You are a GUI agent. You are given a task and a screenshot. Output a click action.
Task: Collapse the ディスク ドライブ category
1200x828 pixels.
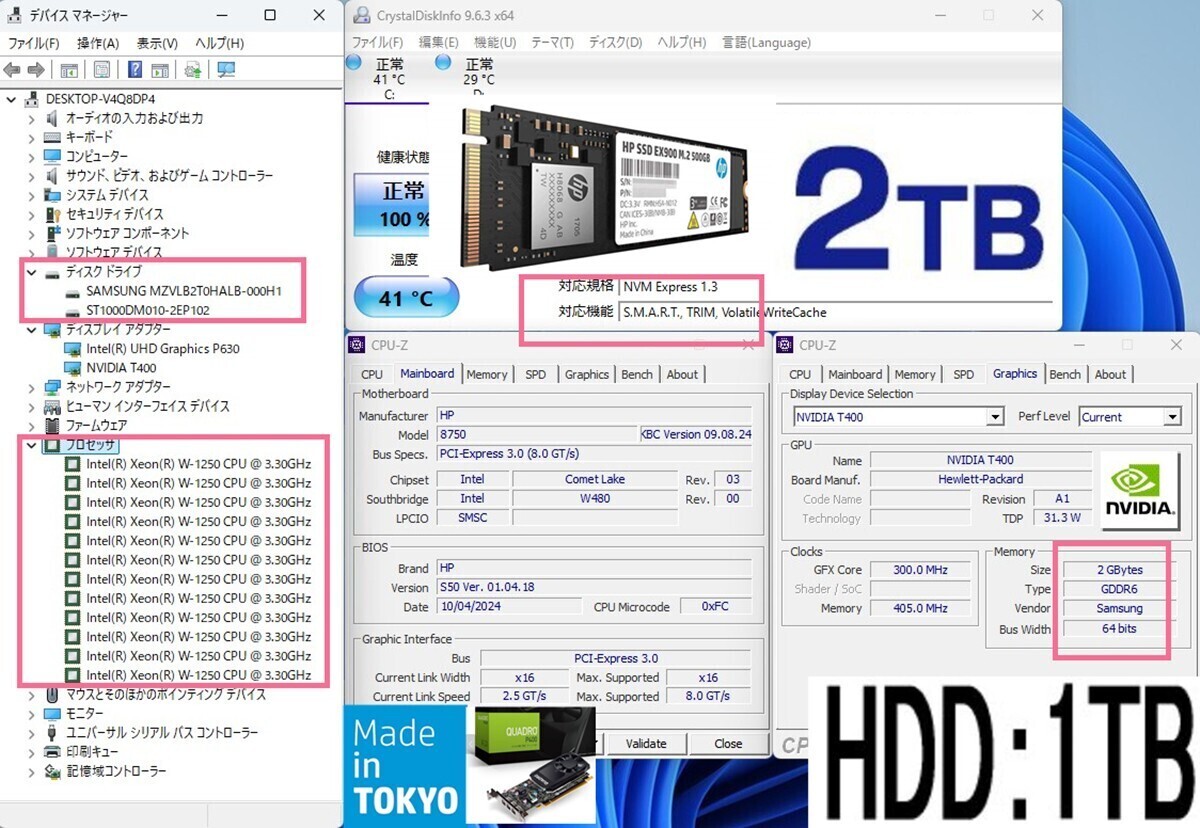pos(31,272)
